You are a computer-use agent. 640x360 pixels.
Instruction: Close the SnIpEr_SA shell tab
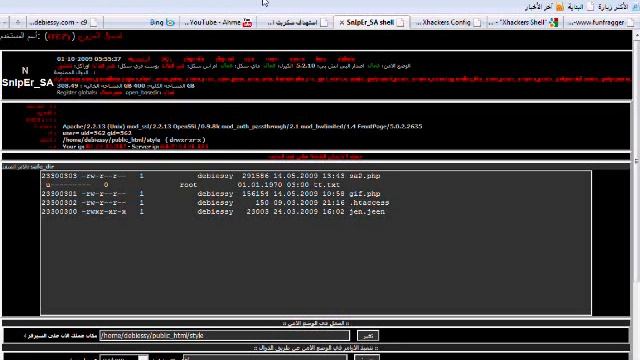342,22
